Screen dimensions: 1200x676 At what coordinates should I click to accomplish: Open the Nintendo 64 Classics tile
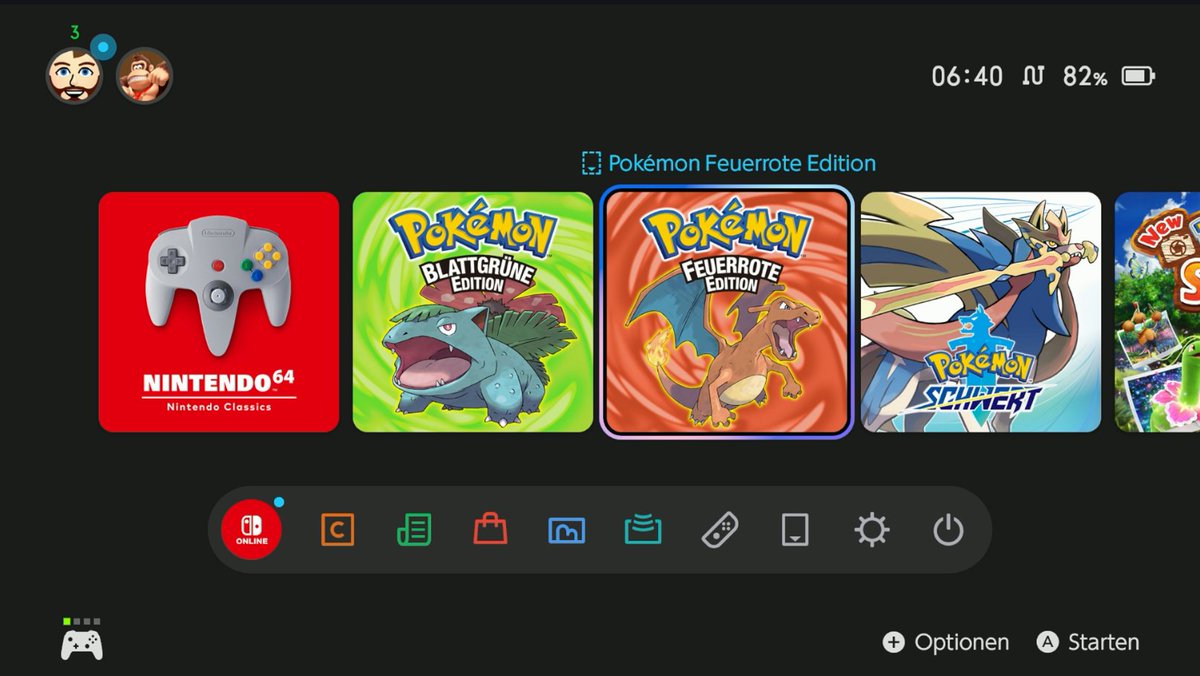click(x=218, y=312)
